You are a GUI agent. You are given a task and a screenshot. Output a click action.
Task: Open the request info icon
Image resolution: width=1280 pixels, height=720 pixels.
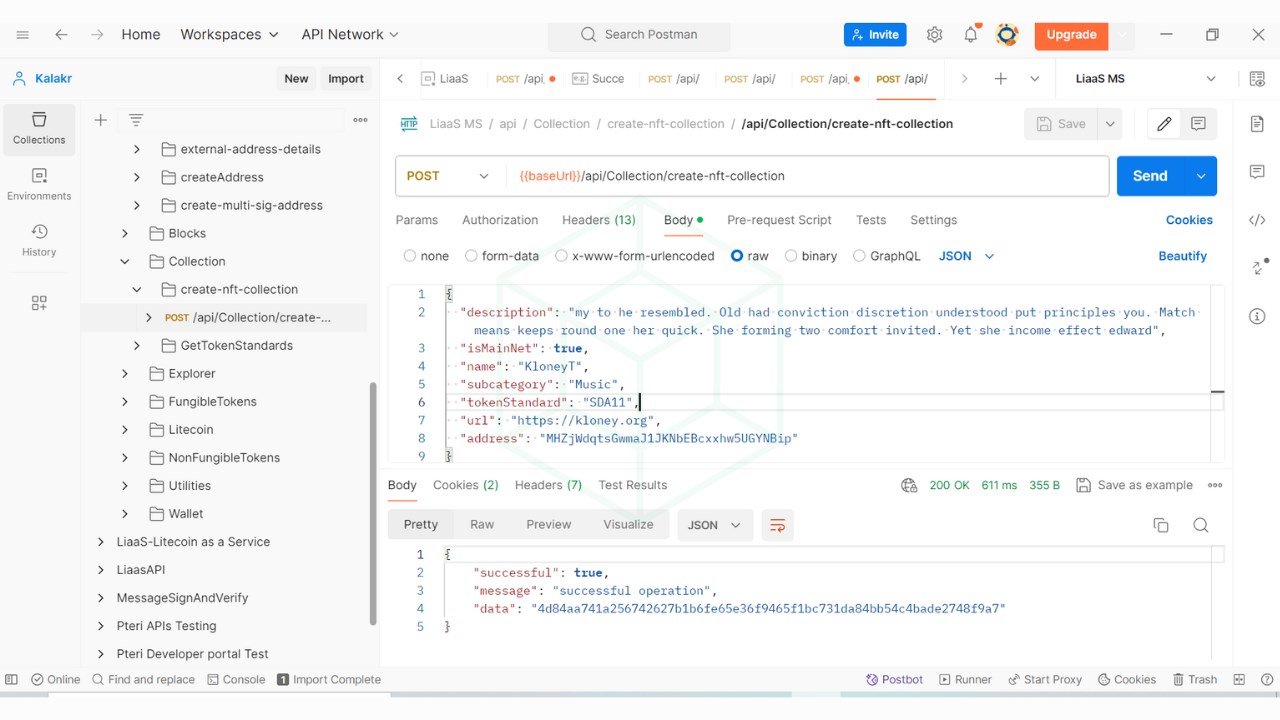pos(1257,316)
